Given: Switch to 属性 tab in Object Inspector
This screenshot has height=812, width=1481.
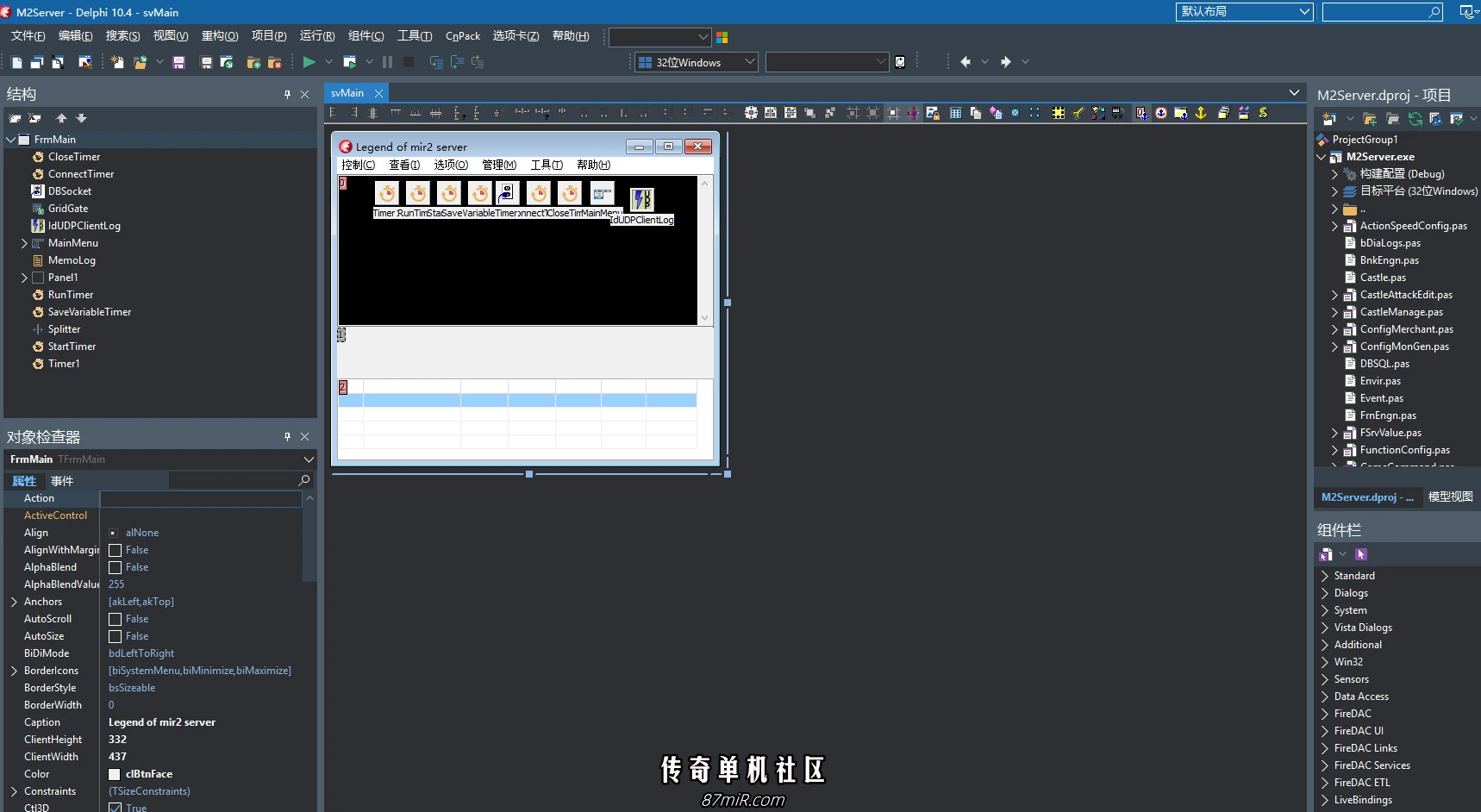Looking at the screenshot, I should click(x=24, y=481).
